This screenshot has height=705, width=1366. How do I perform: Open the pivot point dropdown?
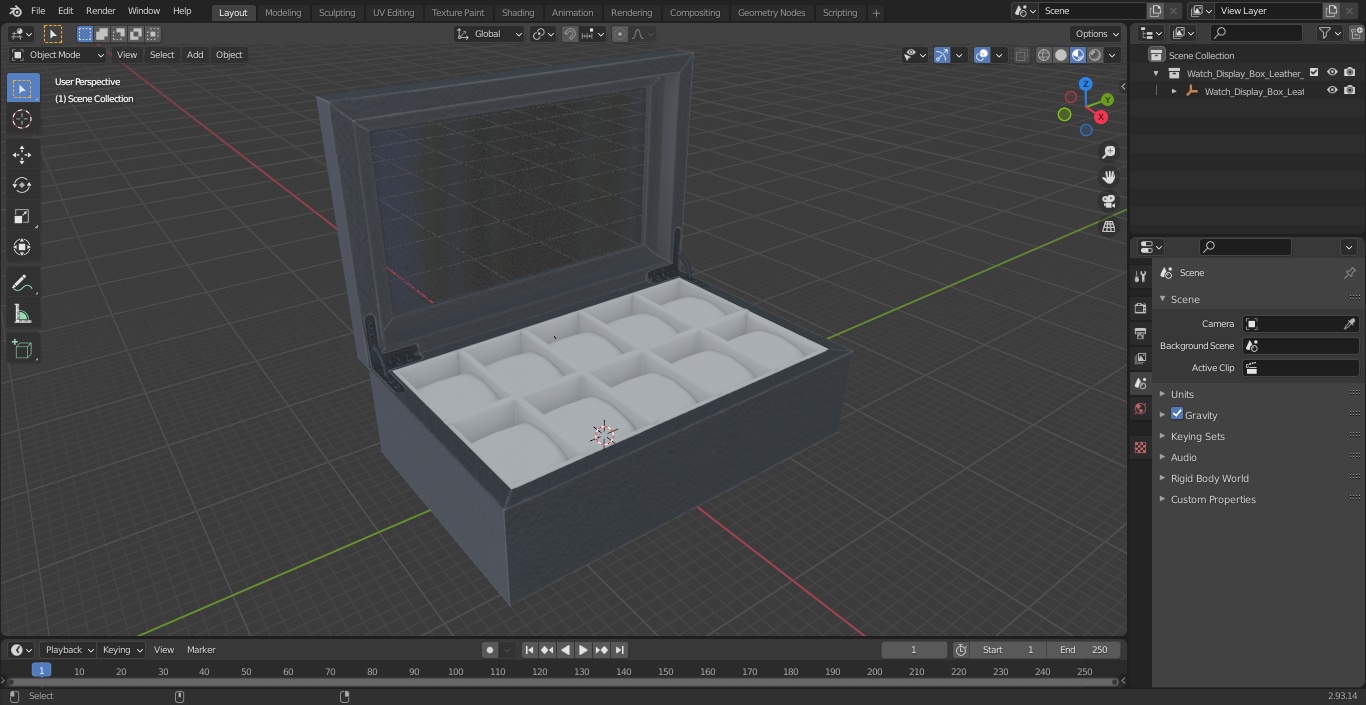(x=543, y=34)
